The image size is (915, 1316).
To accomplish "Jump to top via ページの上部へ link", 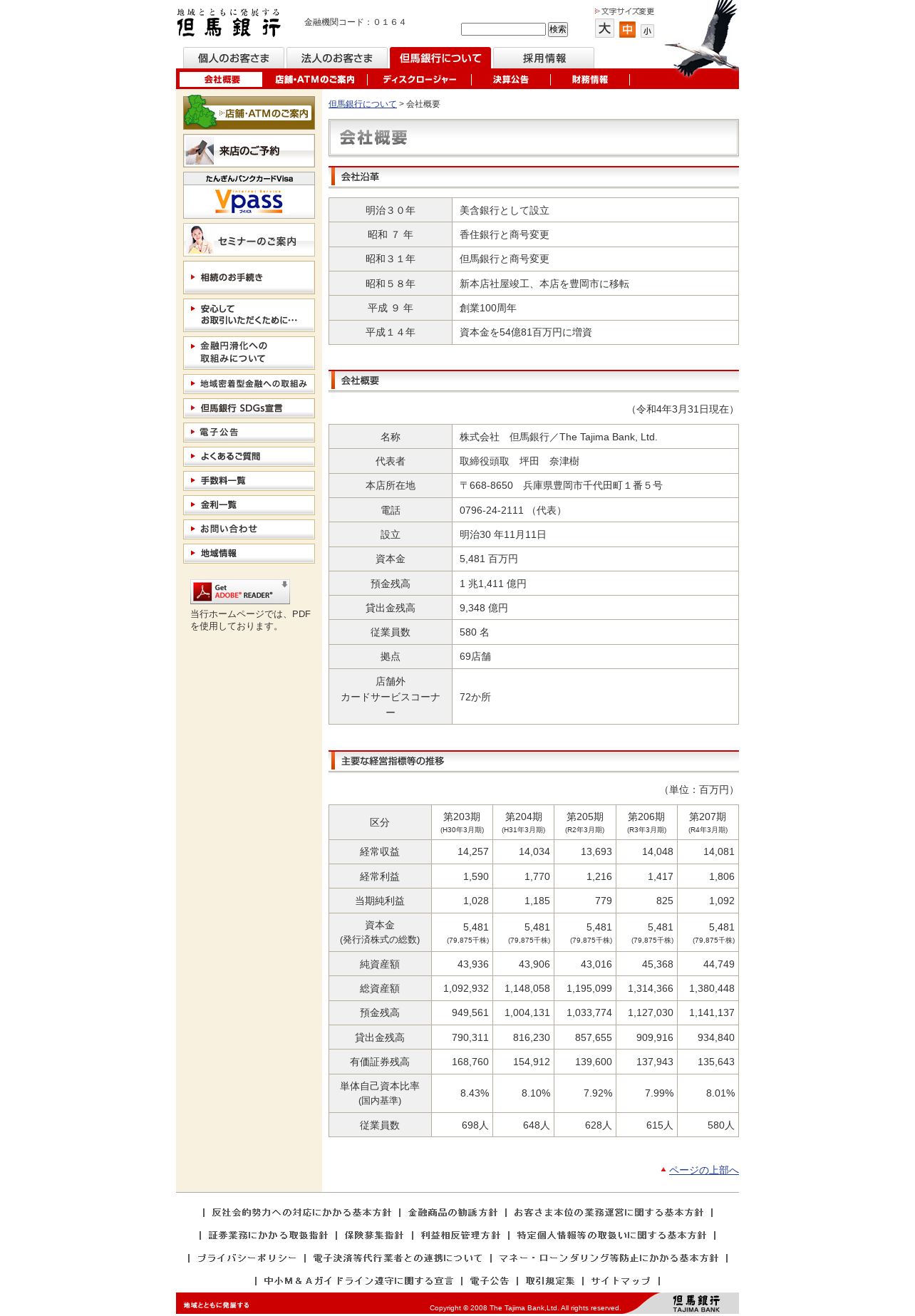I will (703, 1170).
